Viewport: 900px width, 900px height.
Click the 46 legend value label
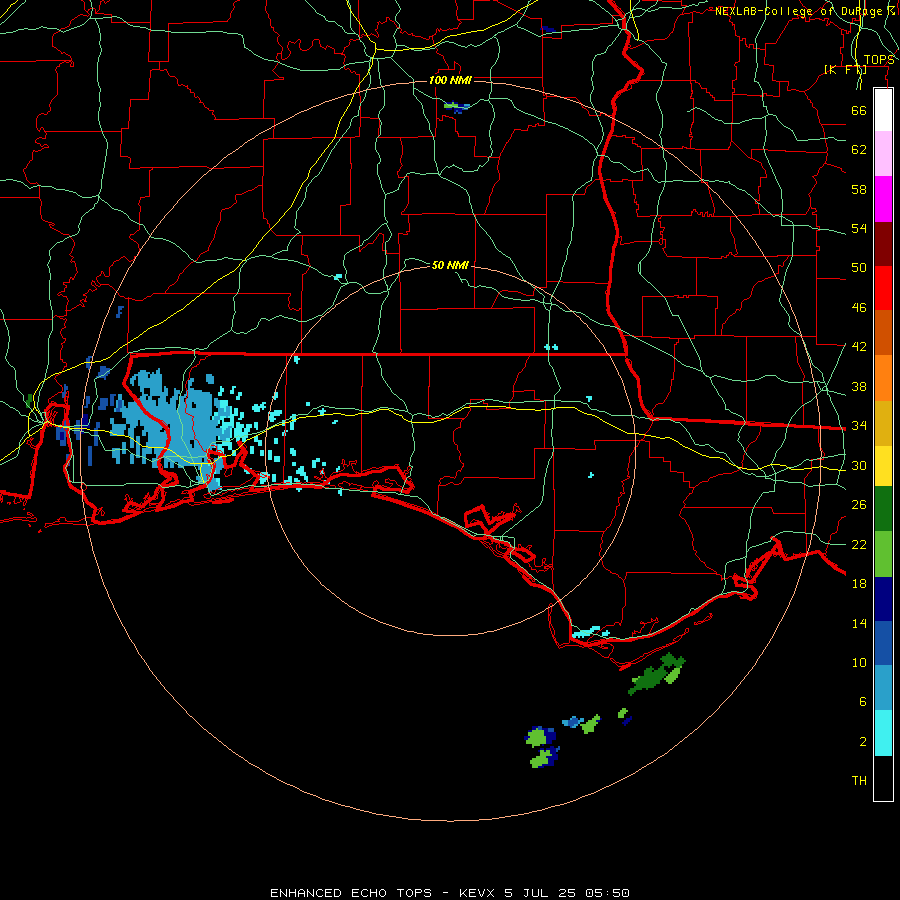click(x=859, y=308)
